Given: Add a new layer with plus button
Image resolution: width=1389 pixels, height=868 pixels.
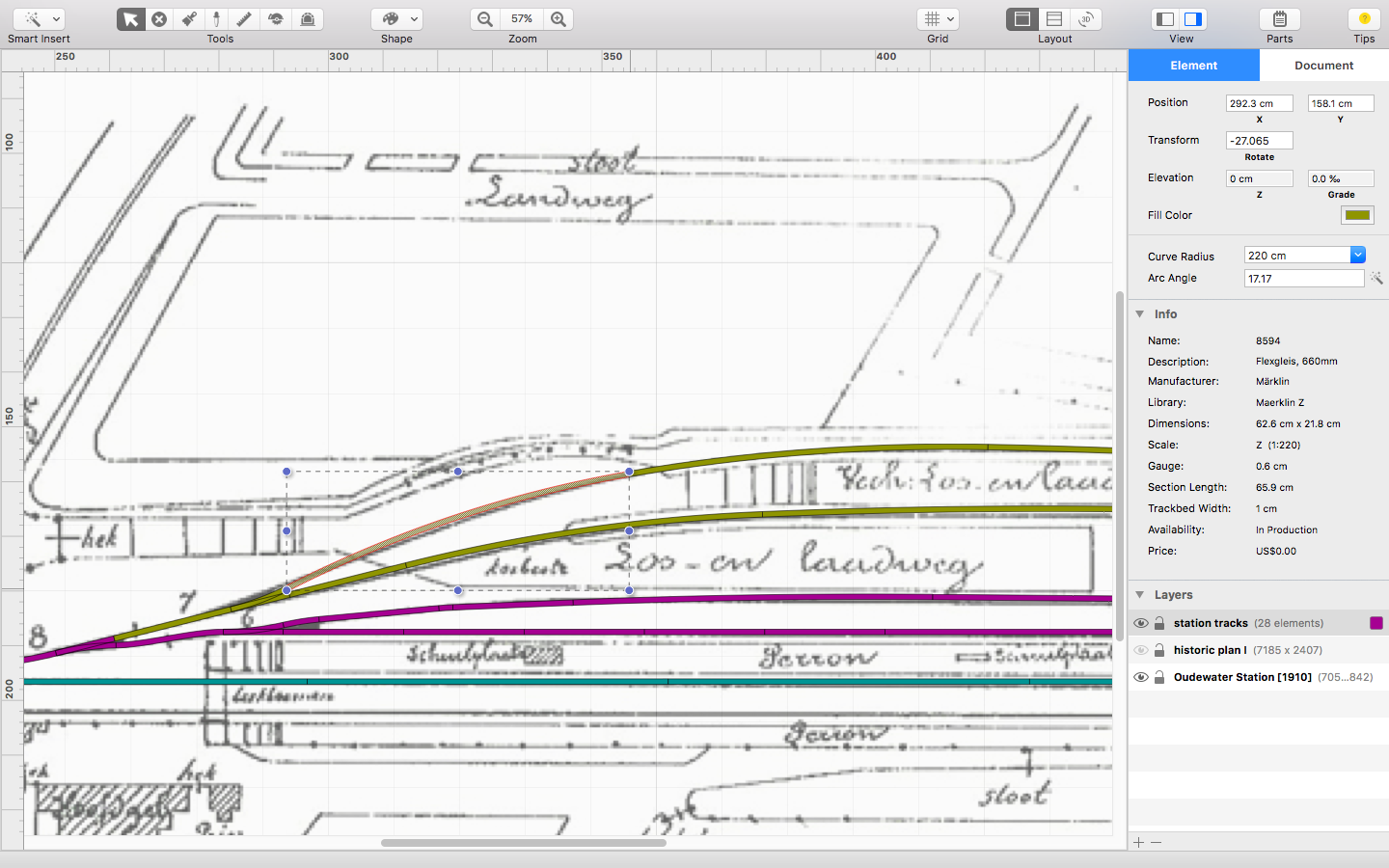Looking at the screenshot, I should click(1139, 843).
